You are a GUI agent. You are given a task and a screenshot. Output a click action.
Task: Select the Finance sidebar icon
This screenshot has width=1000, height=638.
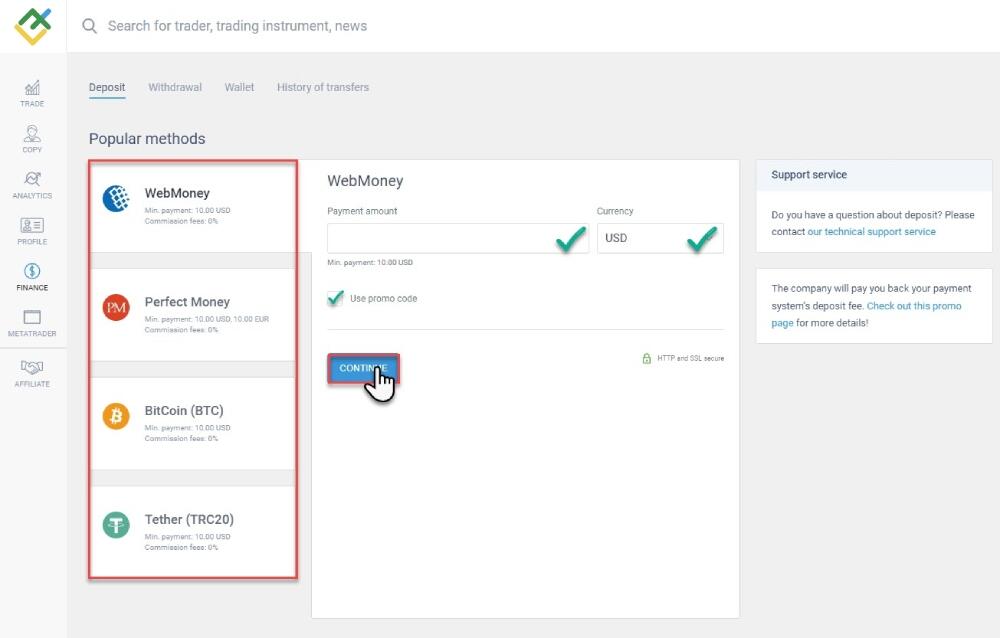(32, 277)
